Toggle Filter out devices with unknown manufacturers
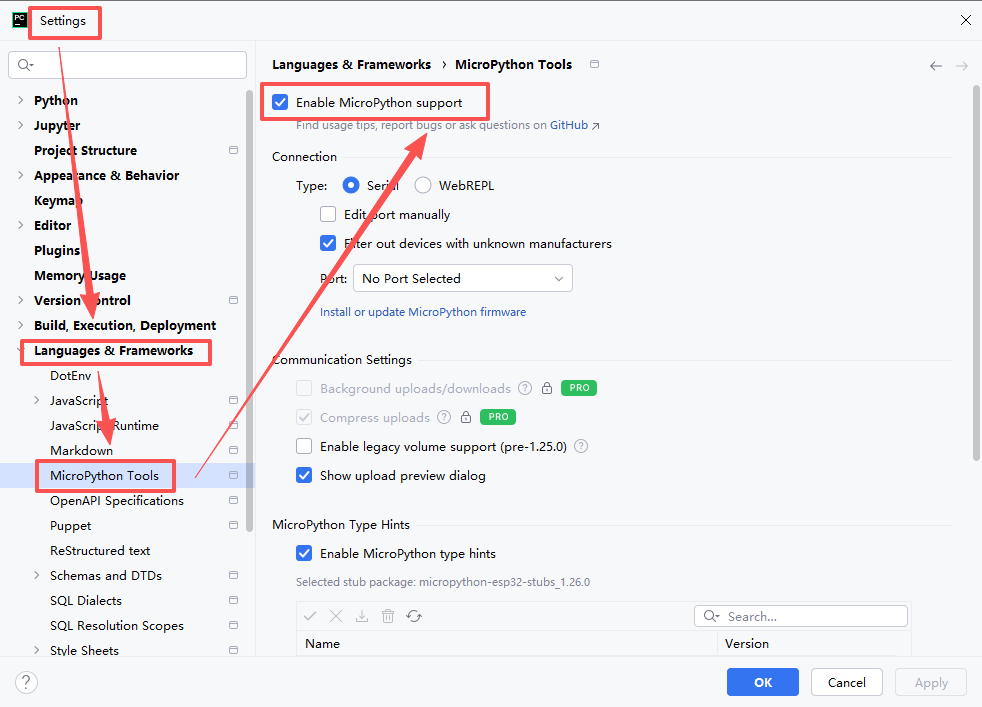 pyautogui.click(x=328, y=243)
